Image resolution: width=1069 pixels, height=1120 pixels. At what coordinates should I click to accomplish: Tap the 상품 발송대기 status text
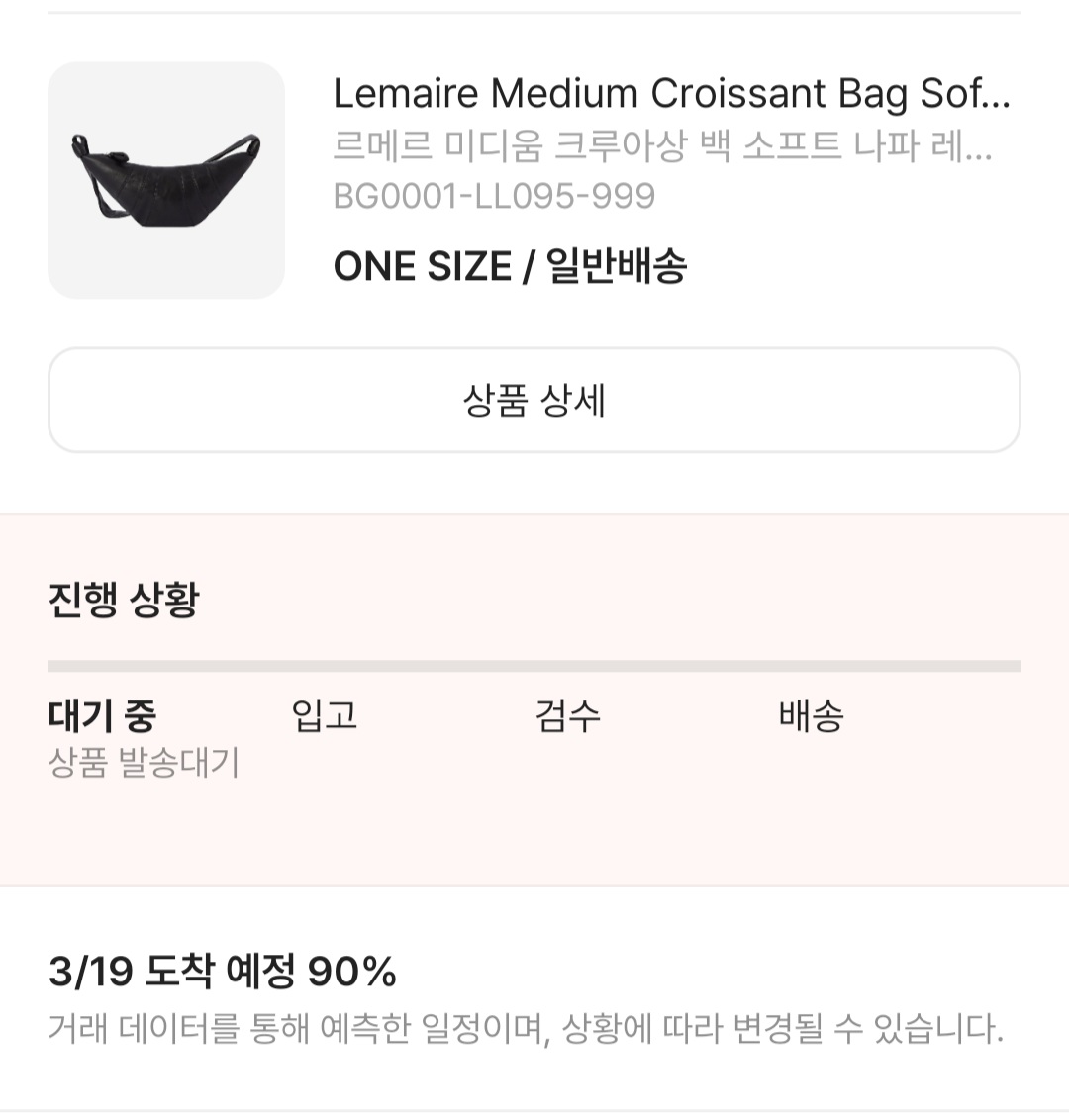coord(144,763)
